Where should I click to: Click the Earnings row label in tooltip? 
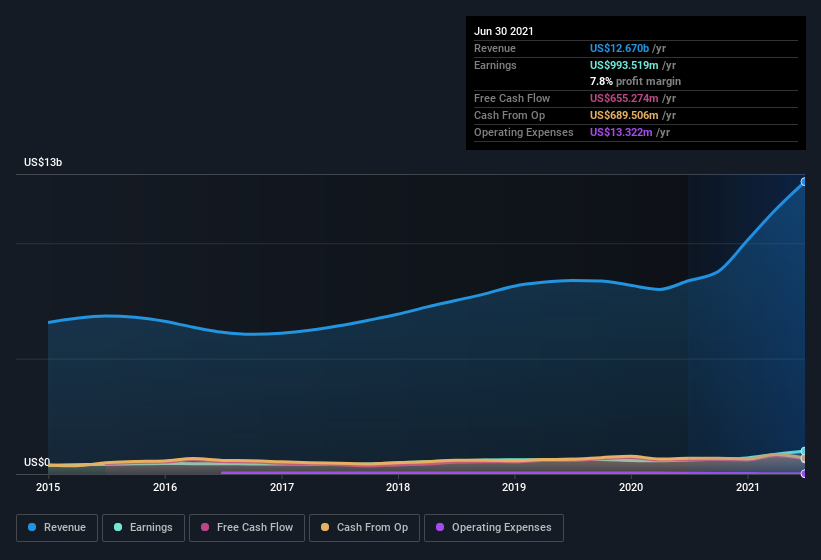[x=495, y=65]
